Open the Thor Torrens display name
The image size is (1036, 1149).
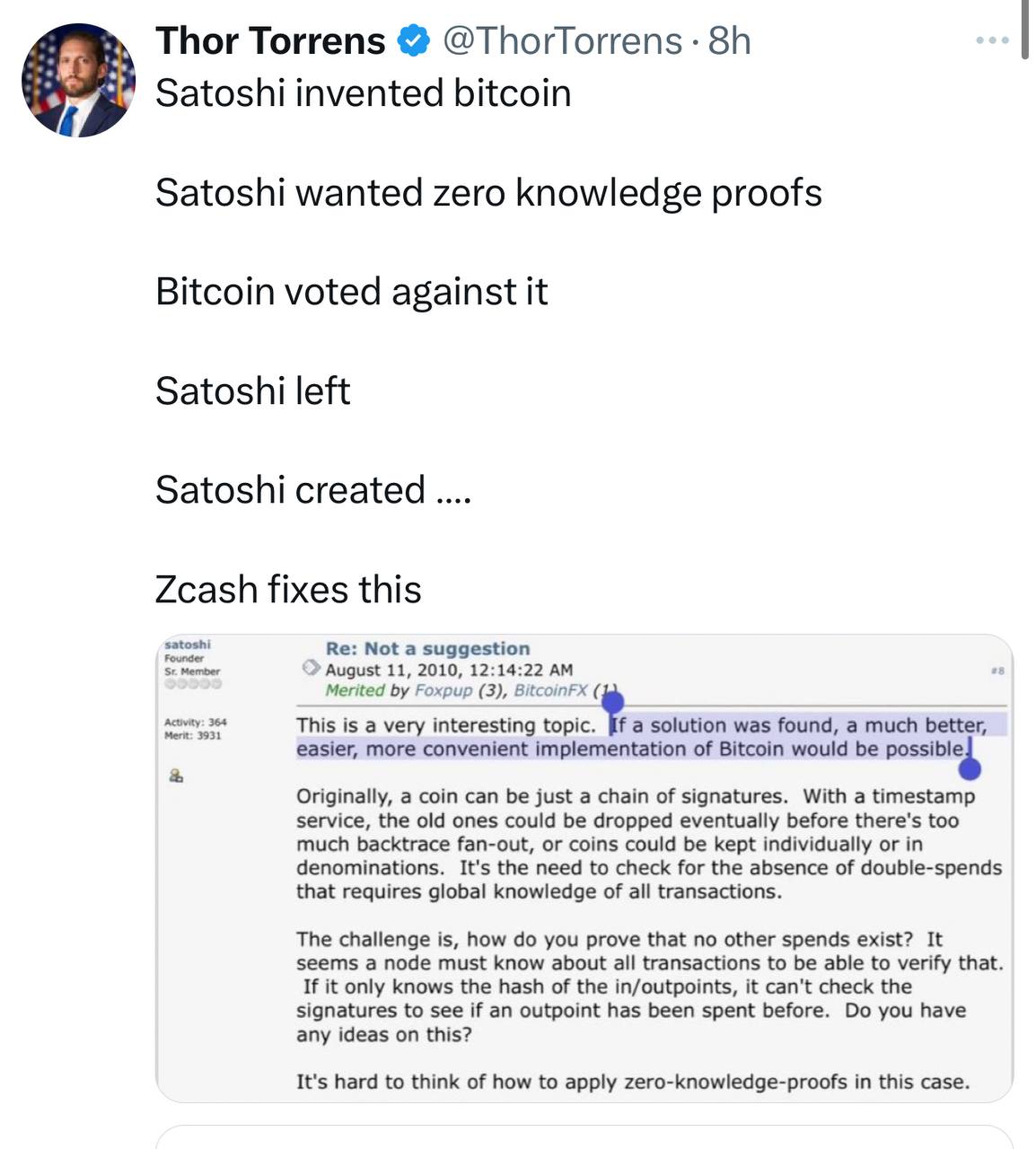270,41
